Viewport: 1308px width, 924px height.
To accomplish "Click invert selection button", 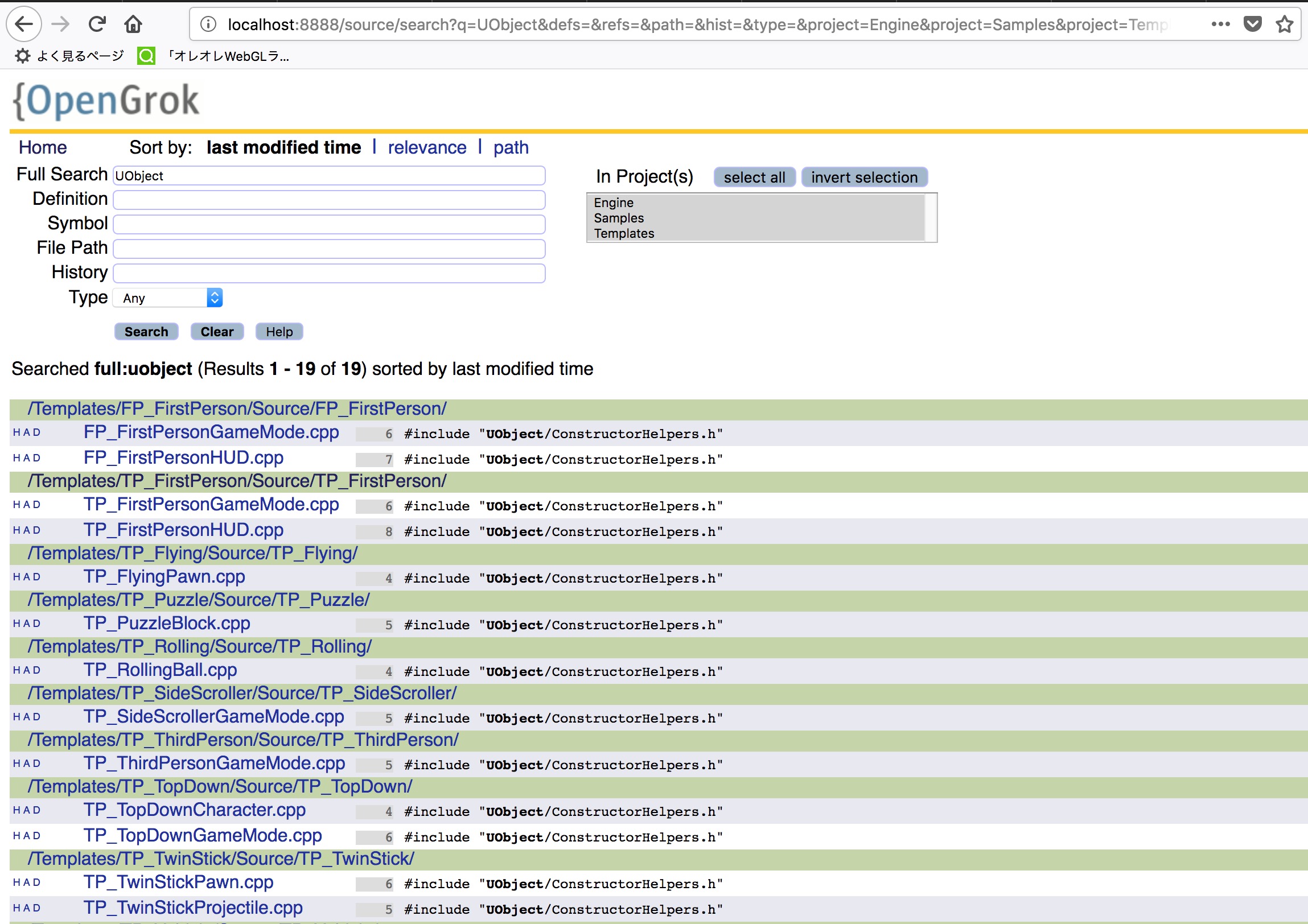I will [864, 177].
